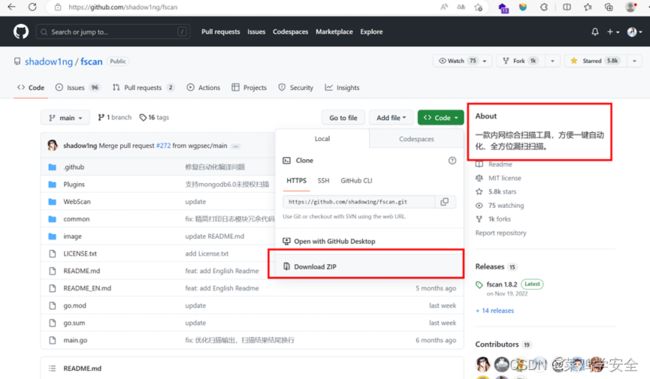Expand the Fork options arrow

552,61
